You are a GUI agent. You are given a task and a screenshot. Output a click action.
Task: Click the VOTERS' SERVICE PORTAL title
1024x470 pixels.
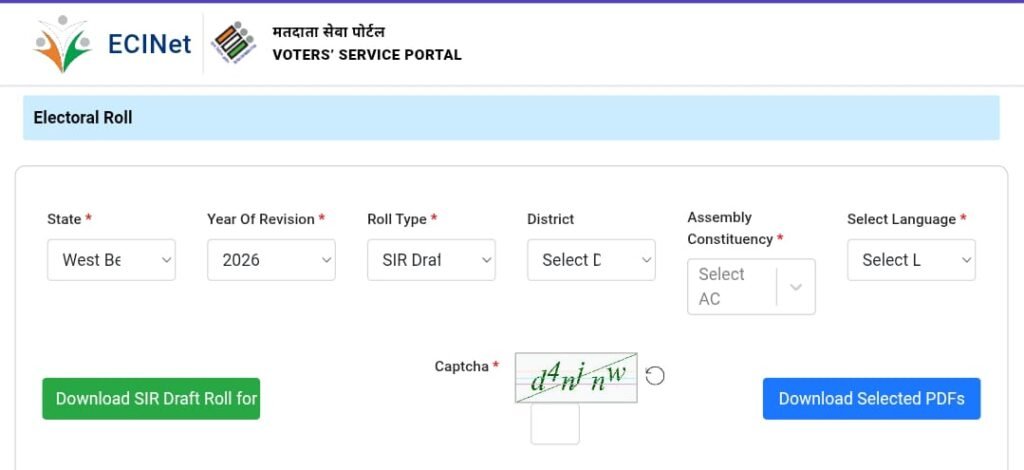coord(367,55)
